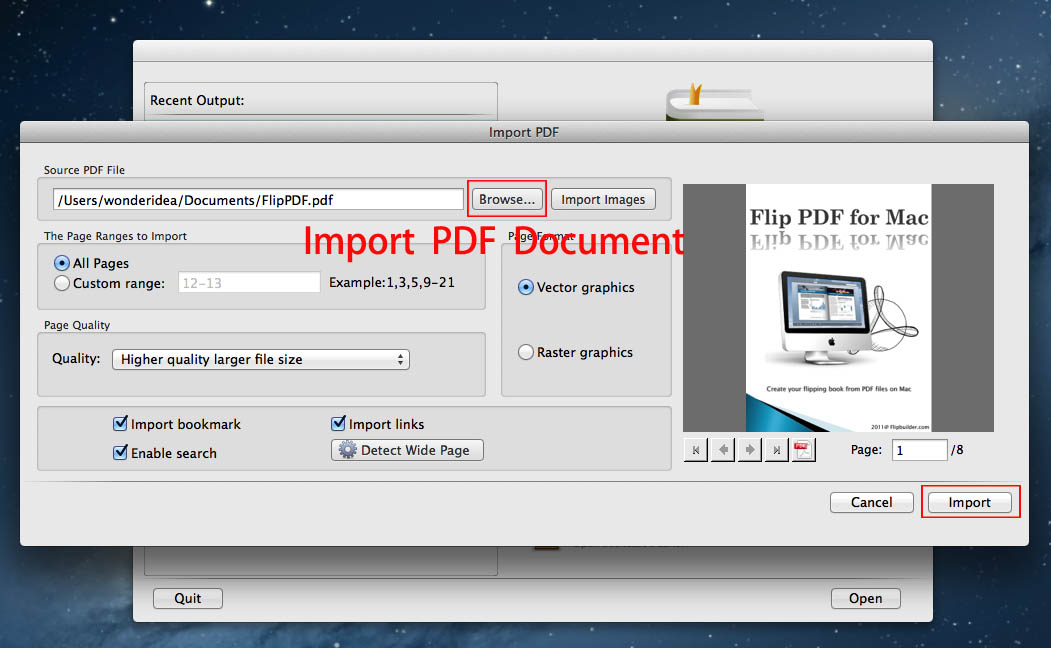The image size is (1051, 648).
Task: Click the Import button
Action: [969, 502]
